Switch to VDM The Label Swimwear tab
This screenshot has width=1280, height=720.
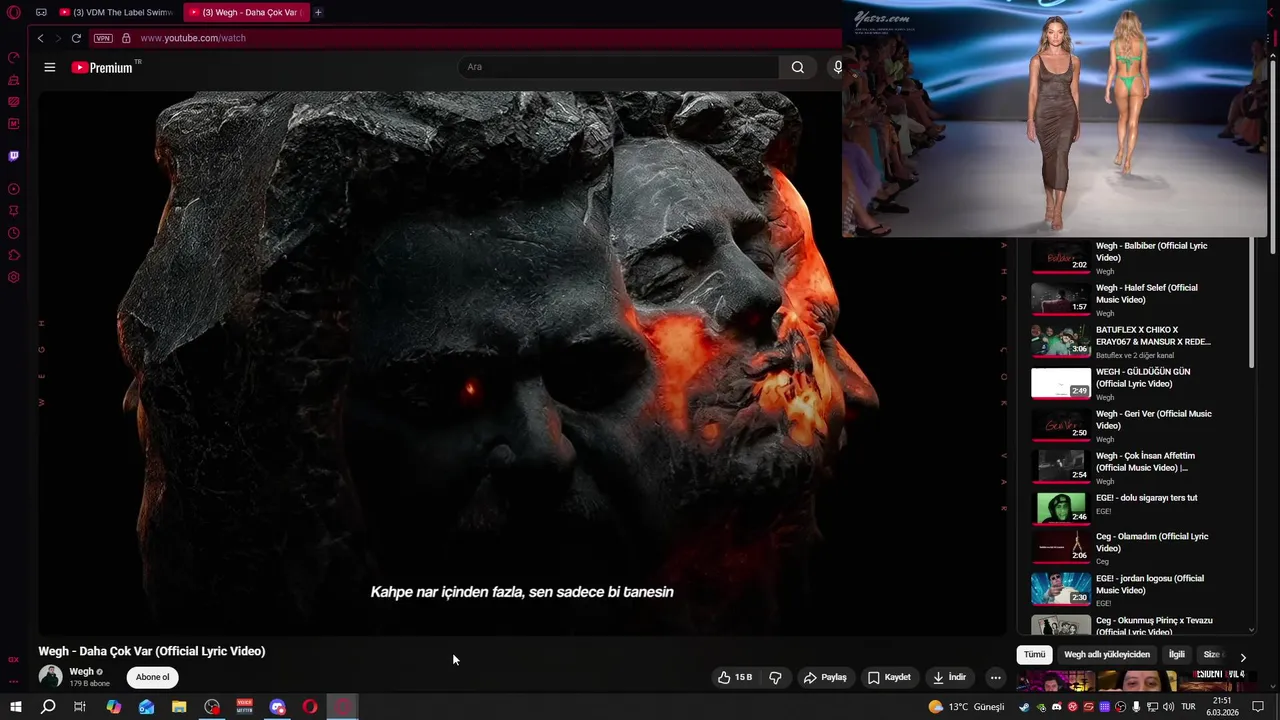pos(116,12)
